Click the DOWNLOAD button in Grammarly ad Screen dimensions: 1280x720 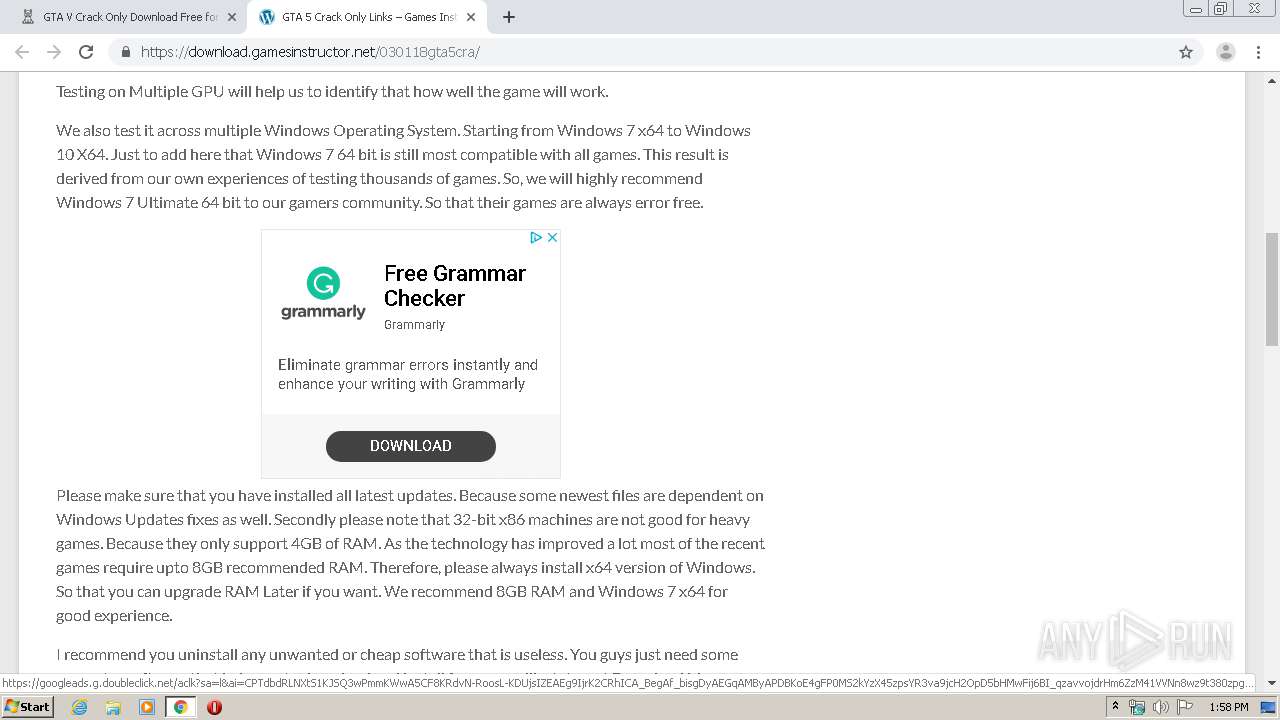[x=411, y=446]
